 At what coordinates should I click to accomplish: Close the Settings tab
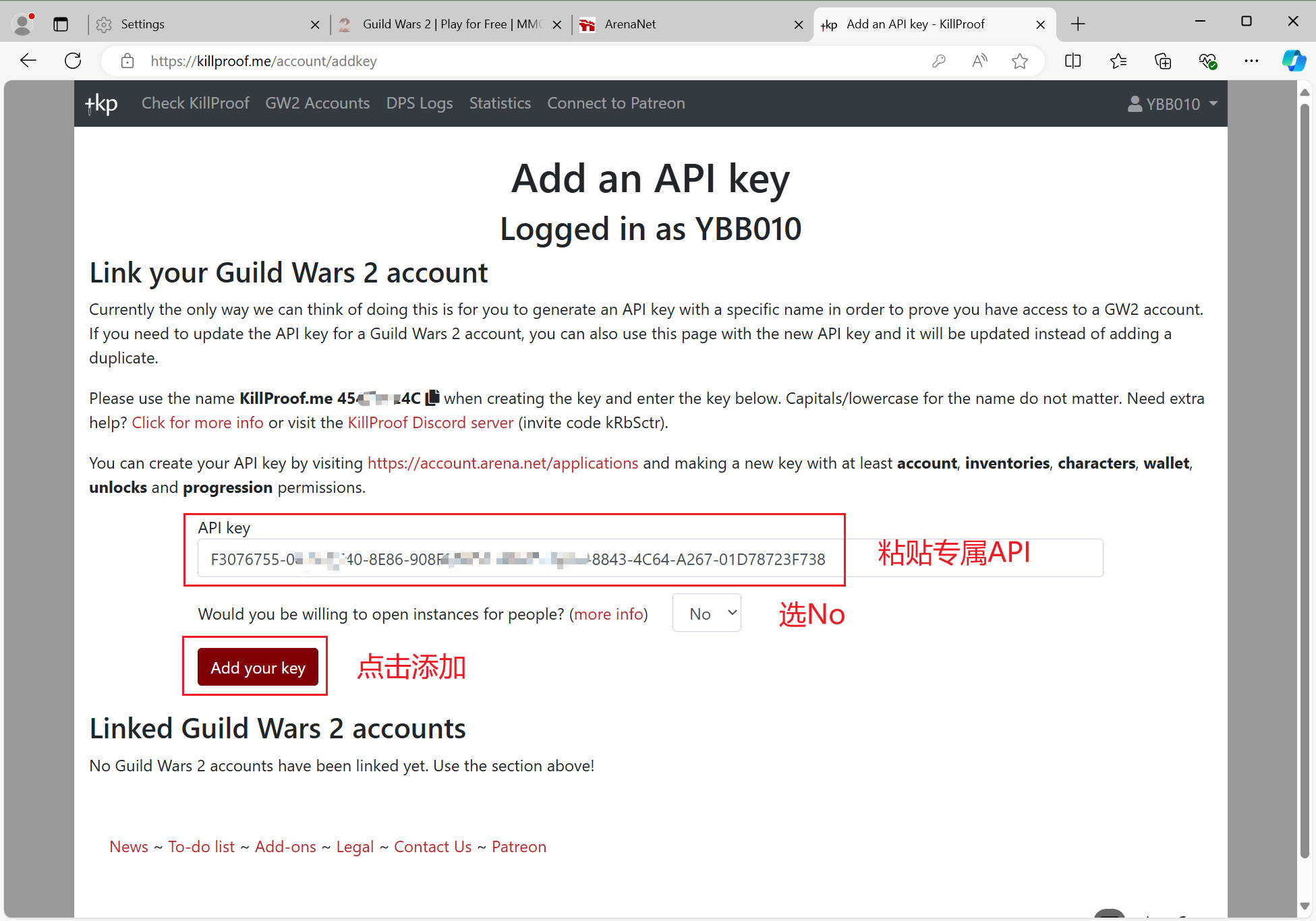click(x=315, y=25)
